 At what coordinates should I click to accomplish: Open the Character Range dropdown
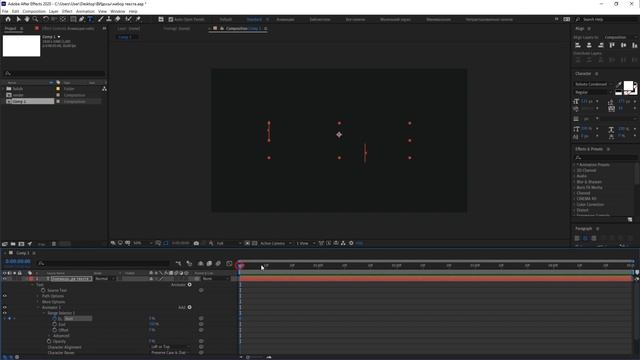click(170, 353)
